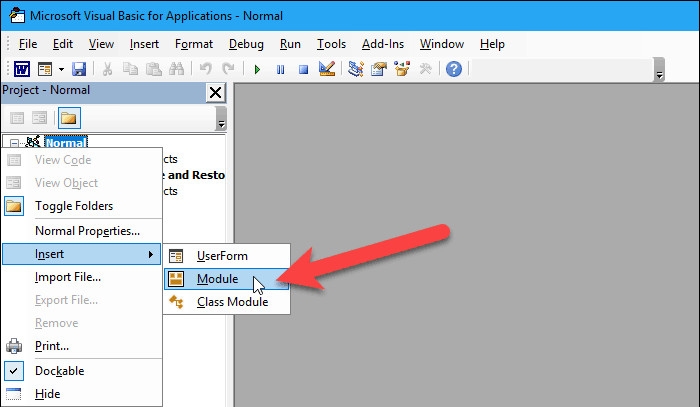Image resolution: width=700 pixels, height=407 pixels.
Task: Open the Add-Ins menu
Action: point(383,44)
